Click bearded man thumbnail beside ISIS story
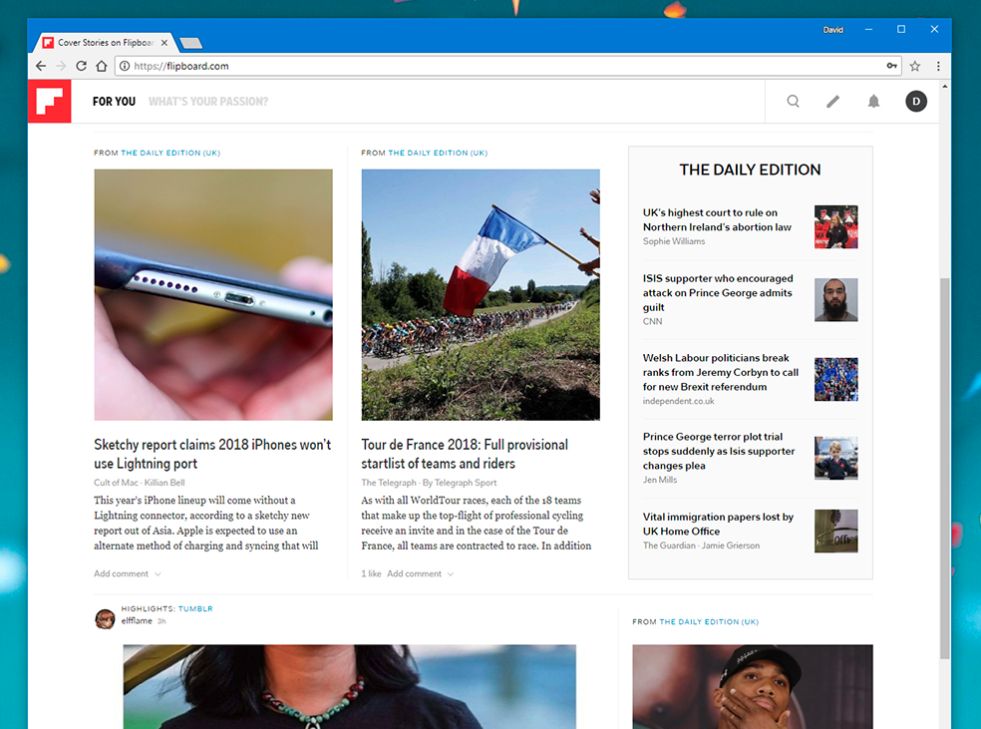981x729 pixels. (836, 300)
